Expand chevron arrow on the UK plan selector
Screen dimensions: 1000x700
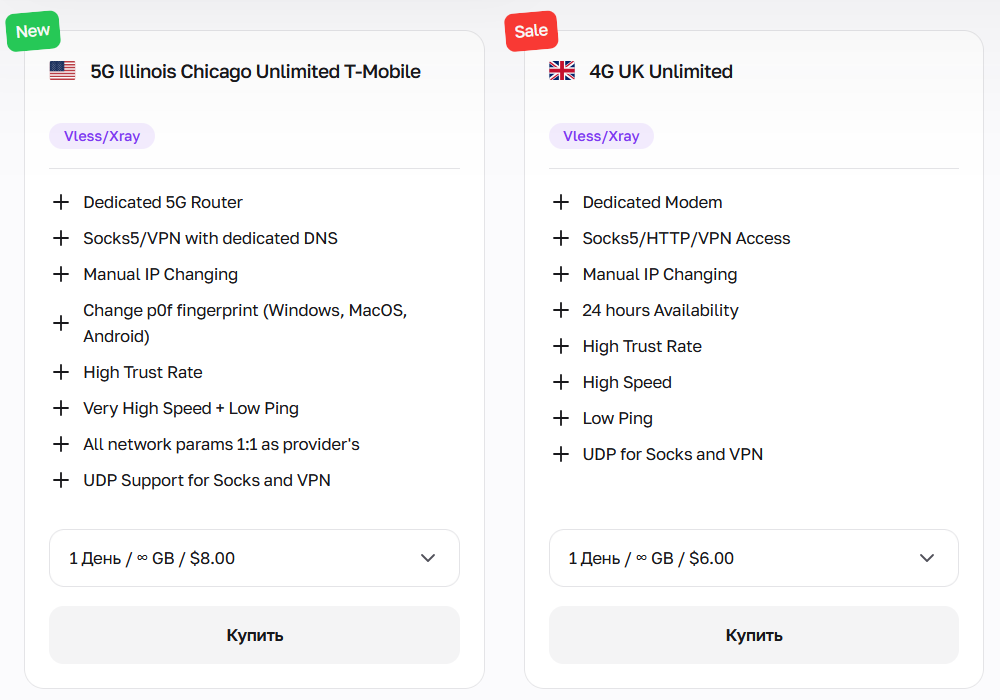tap(927, 558)
